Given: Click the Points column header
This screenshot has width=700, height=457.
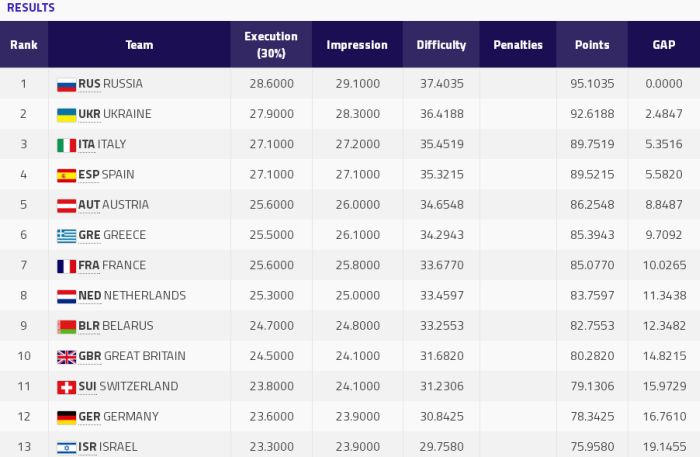Looking at the screenshot, I should pyautogui.click(x=592, y=45).
